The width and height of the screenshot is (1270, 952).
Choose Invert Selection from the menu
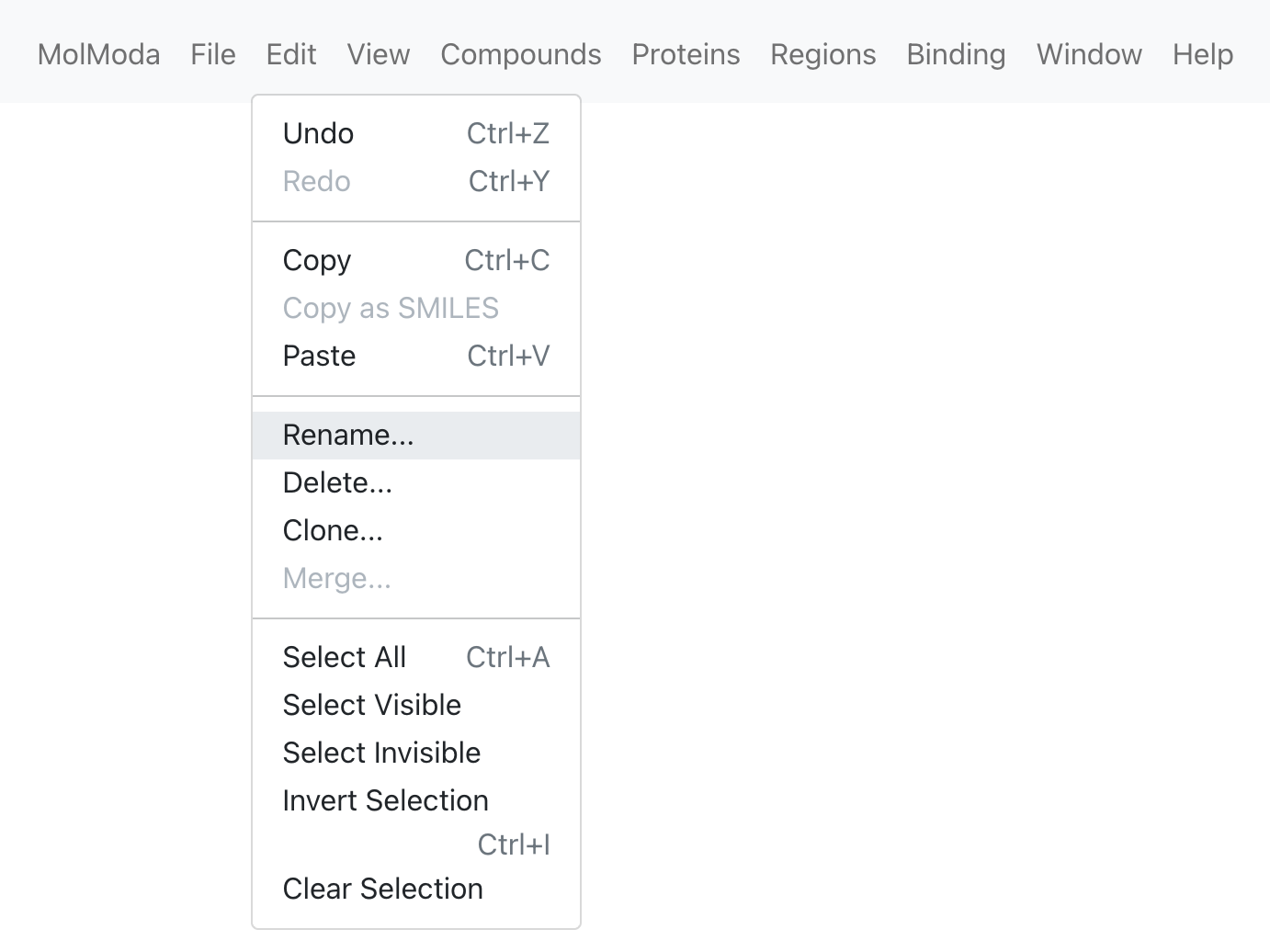coord(416,822)
